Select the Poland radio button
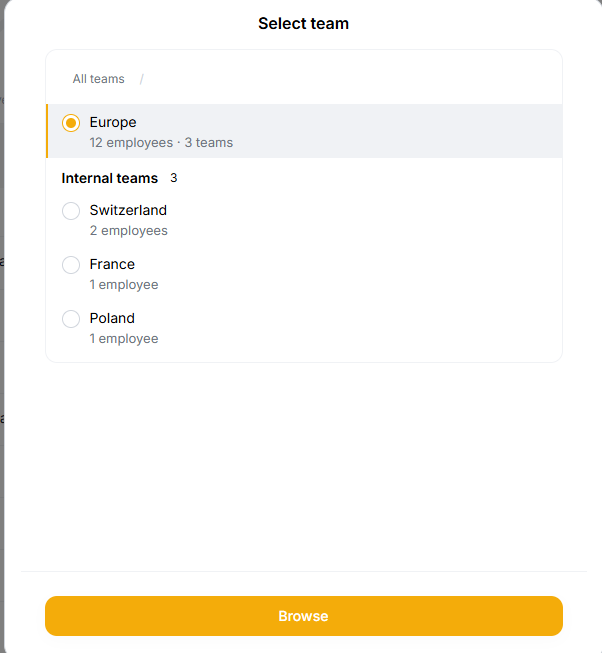Screen dimensions: 602x653 [x=71, y=319]
